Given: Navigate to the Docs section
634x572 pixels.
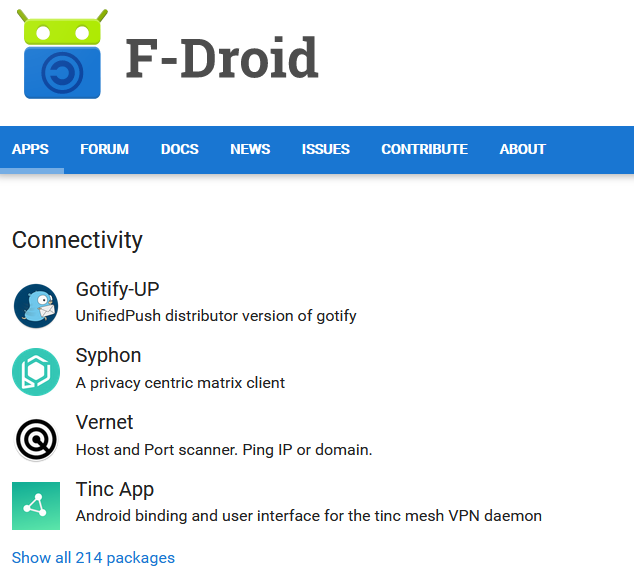Looking at the screenshot, I should point(180,149).
